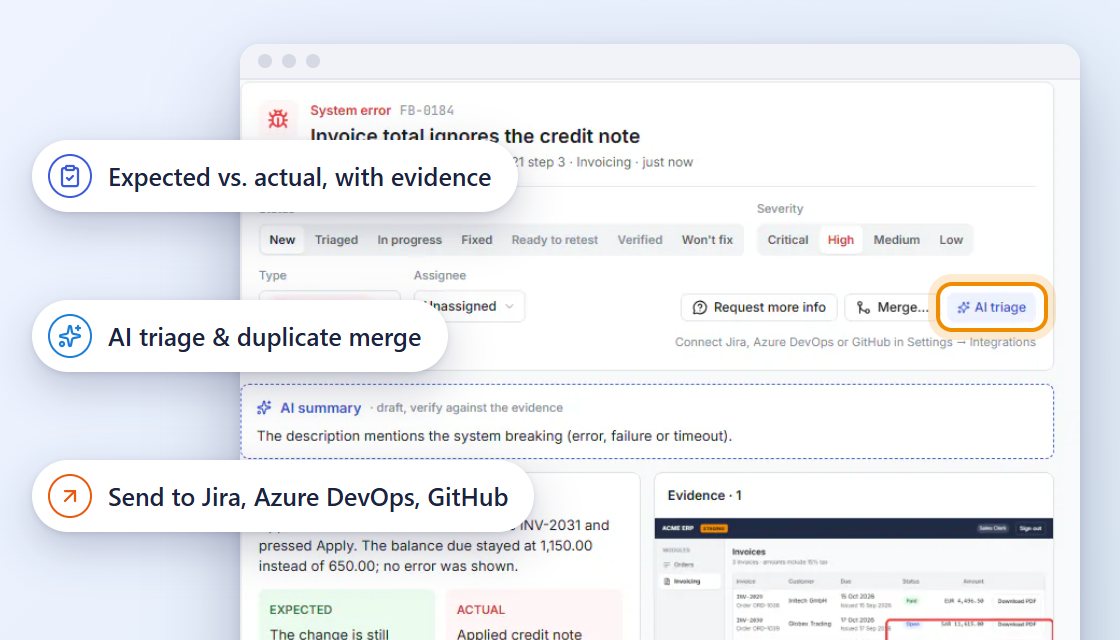
Task: Set status to New
Action: point(282,240)
